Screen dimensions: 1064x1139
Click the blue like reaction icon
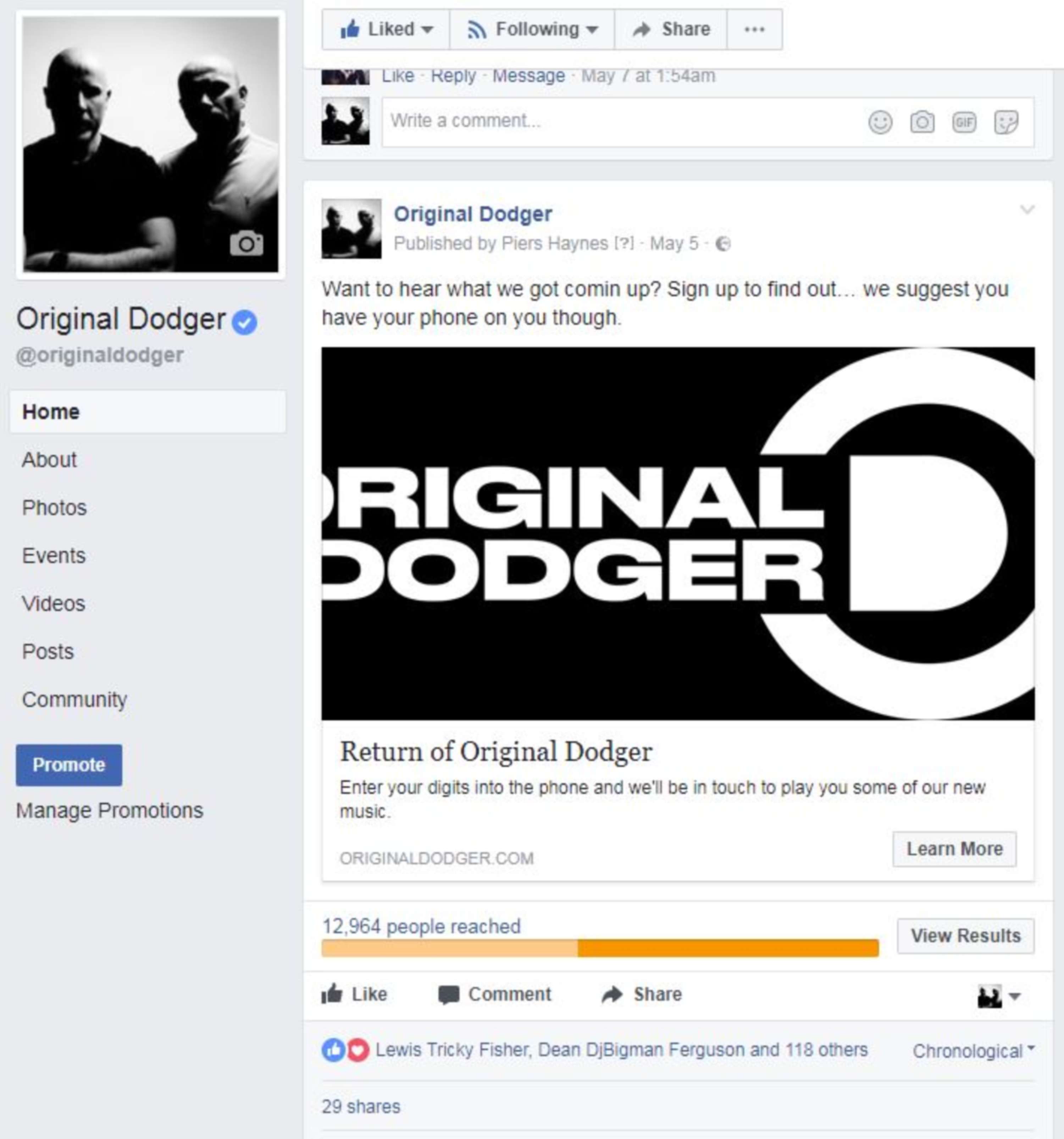(333, 1050)
